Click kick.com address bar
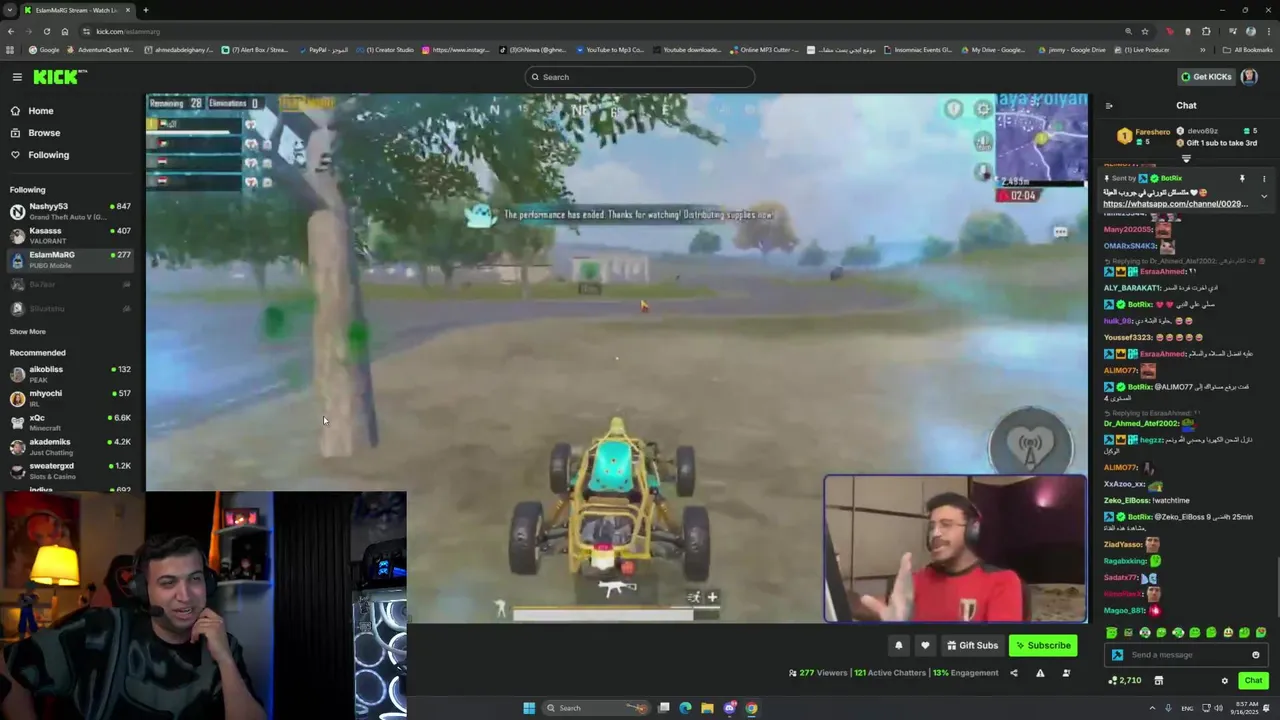Screen dimensions: 1280x720 click(x=600, y=31)
